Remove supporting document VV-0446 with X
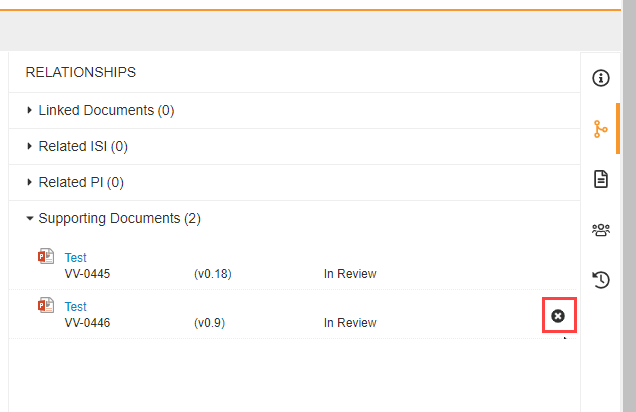 click(558, 316)
